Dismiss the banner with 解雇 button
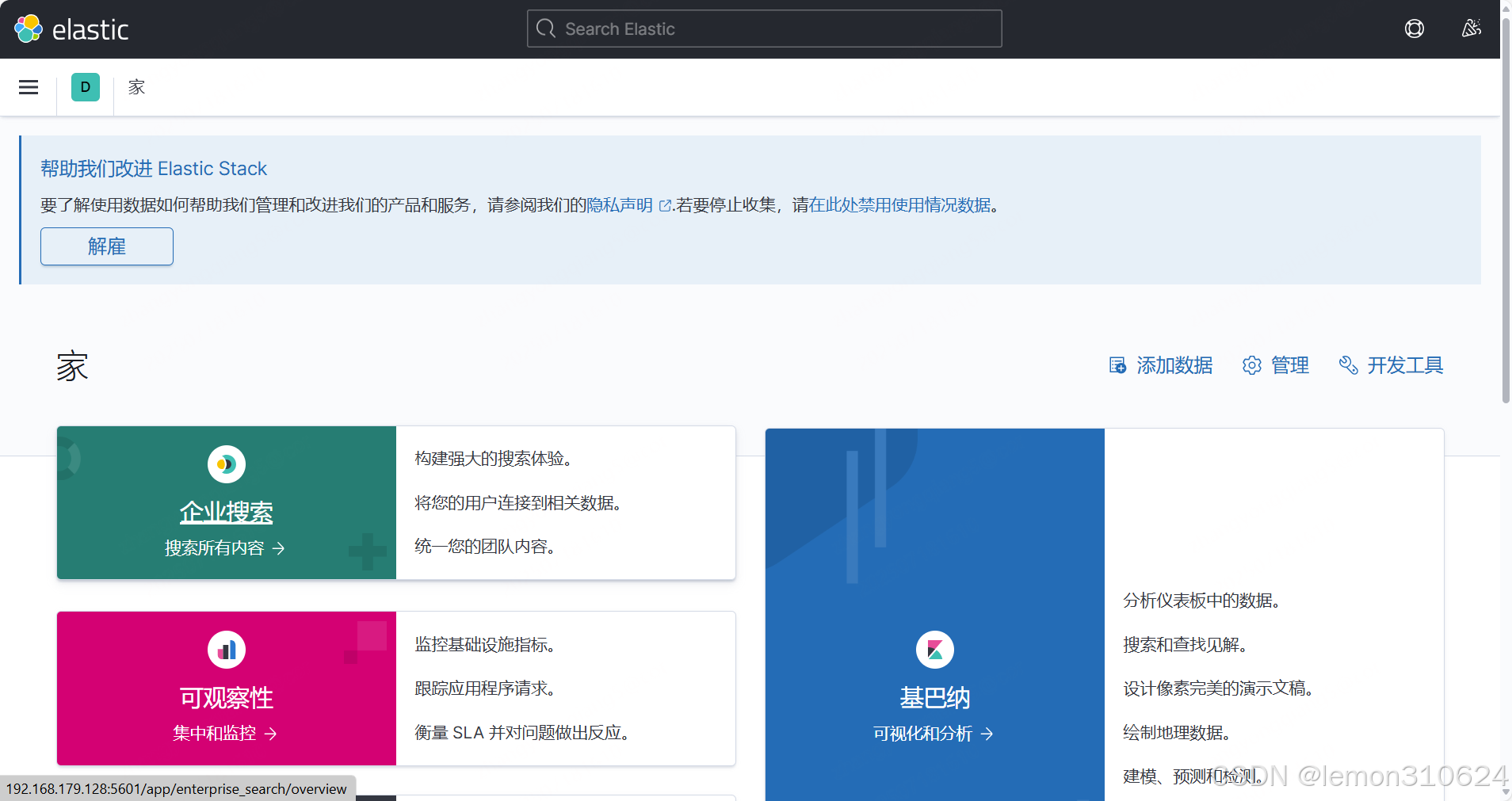The image size is (1512, 801). pyautogui.click(x=107, y=246)
